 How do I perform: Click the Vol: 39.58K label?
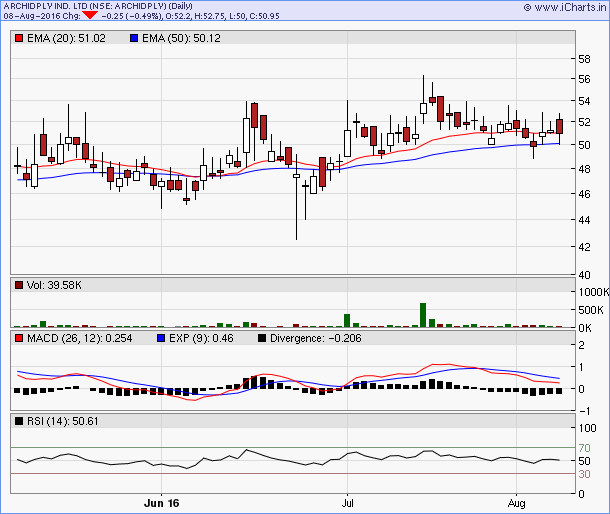pyautogui.click(x=54, y=285)
